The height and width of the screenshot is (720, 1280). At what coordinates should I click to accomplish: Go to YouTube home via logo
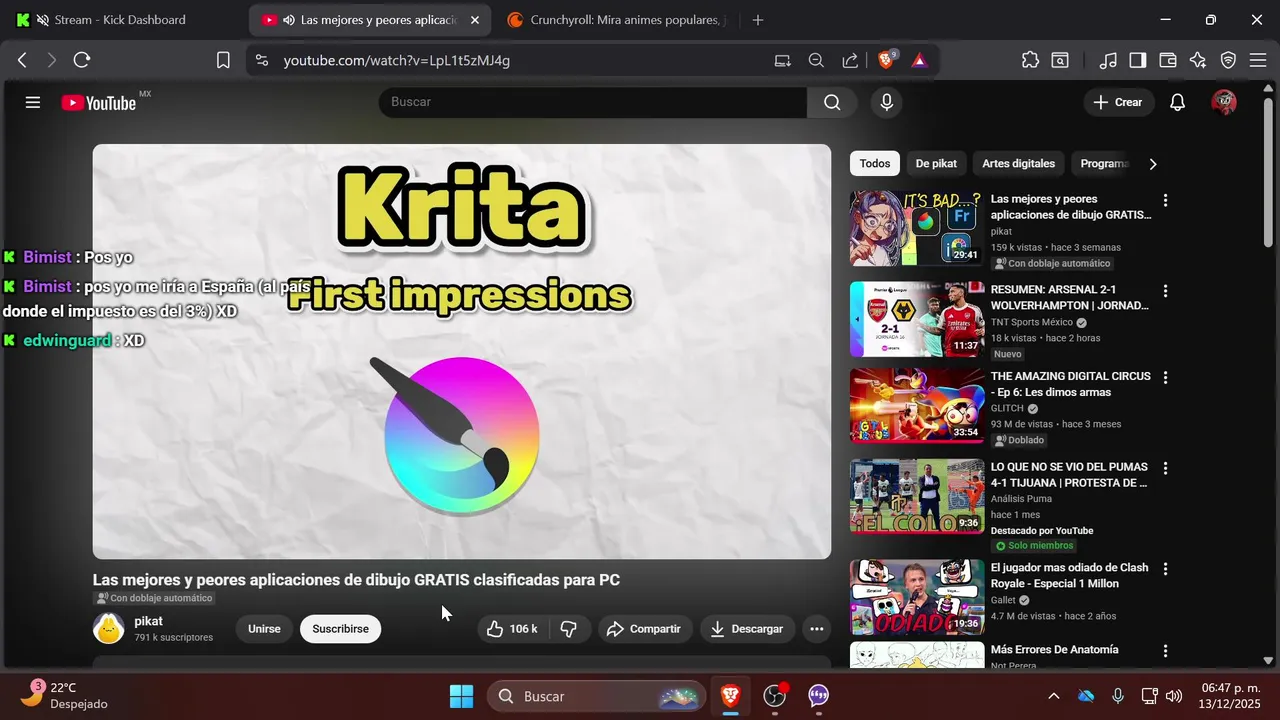pyautogui.click(x=98, y=103)
